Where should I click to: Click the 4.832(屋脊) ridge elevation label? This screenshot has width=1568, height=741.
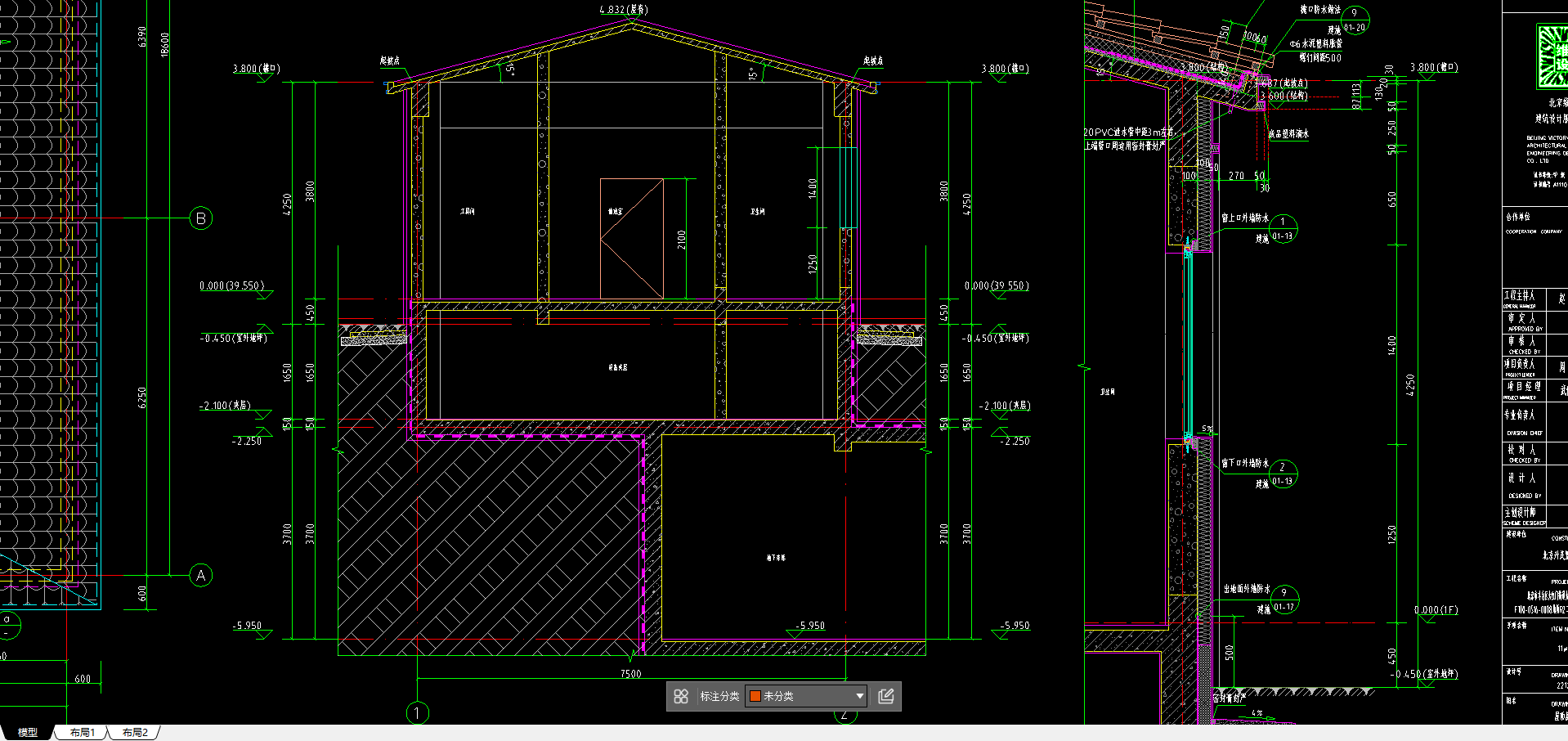[623, 10]
